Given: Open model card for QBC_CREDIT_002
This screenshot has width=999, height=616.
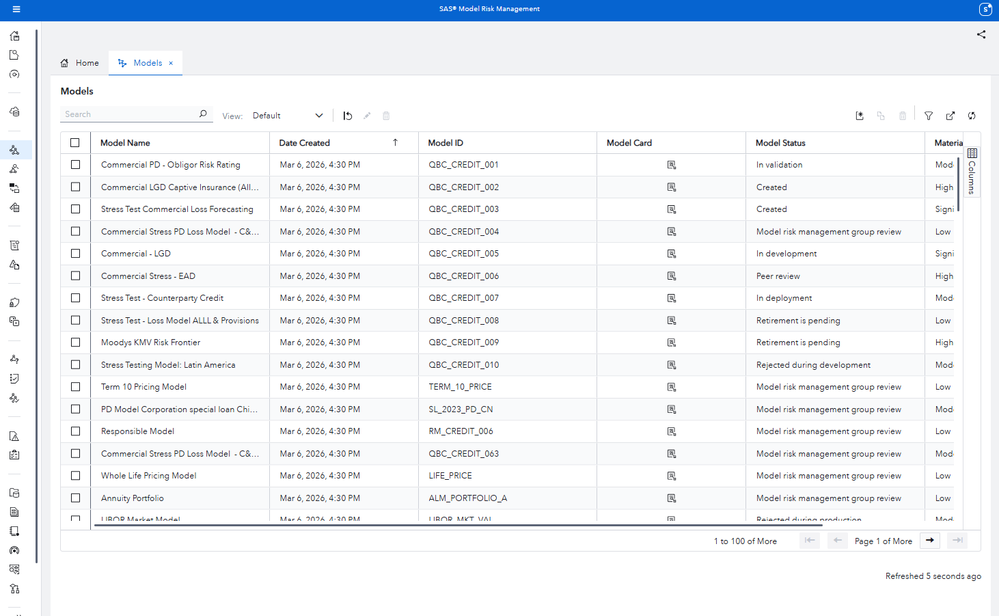Looking at the screenshot, I should tap(671, 187).
